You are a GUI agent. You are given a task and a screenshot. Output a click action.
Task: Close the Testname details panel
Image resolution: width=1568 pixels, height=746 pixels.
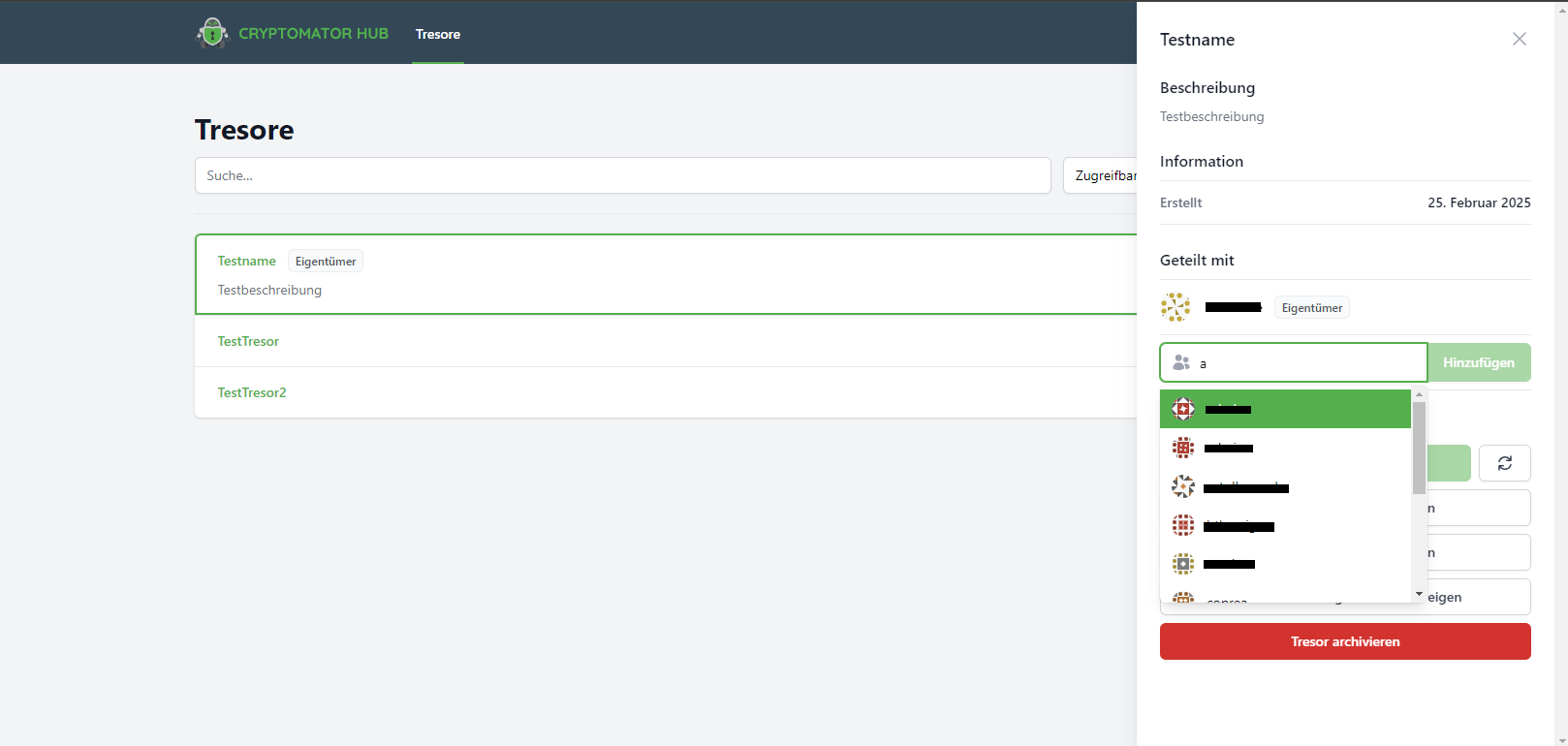pos(1519,39)
